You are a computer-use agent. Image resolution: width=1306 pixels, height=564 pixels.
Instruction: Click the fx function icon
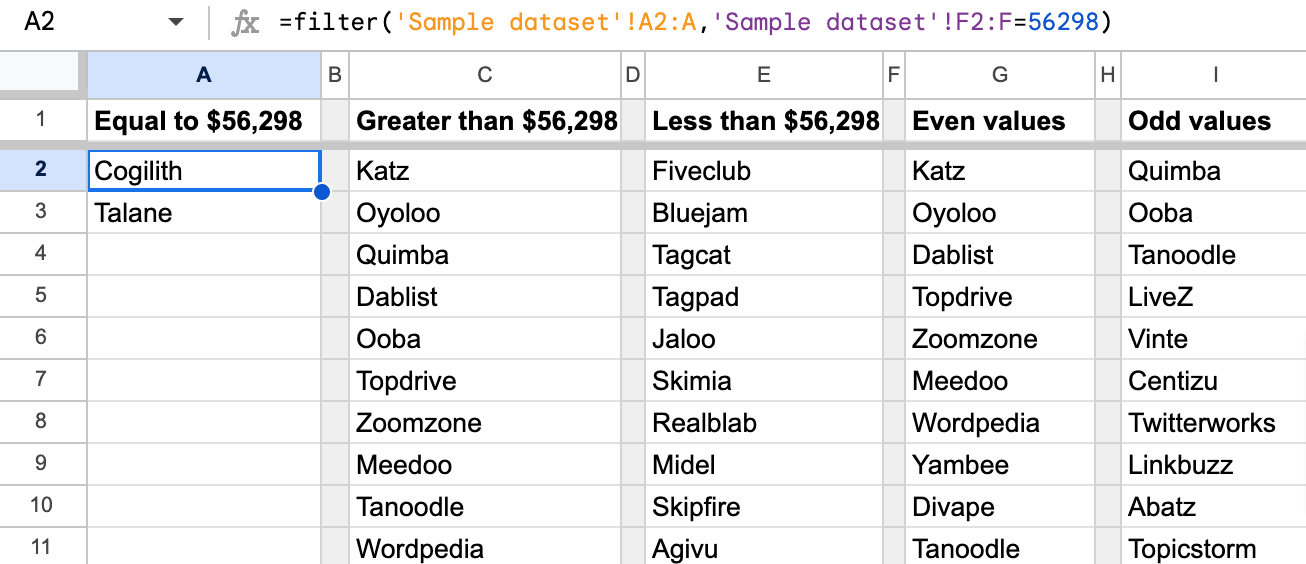245,22
